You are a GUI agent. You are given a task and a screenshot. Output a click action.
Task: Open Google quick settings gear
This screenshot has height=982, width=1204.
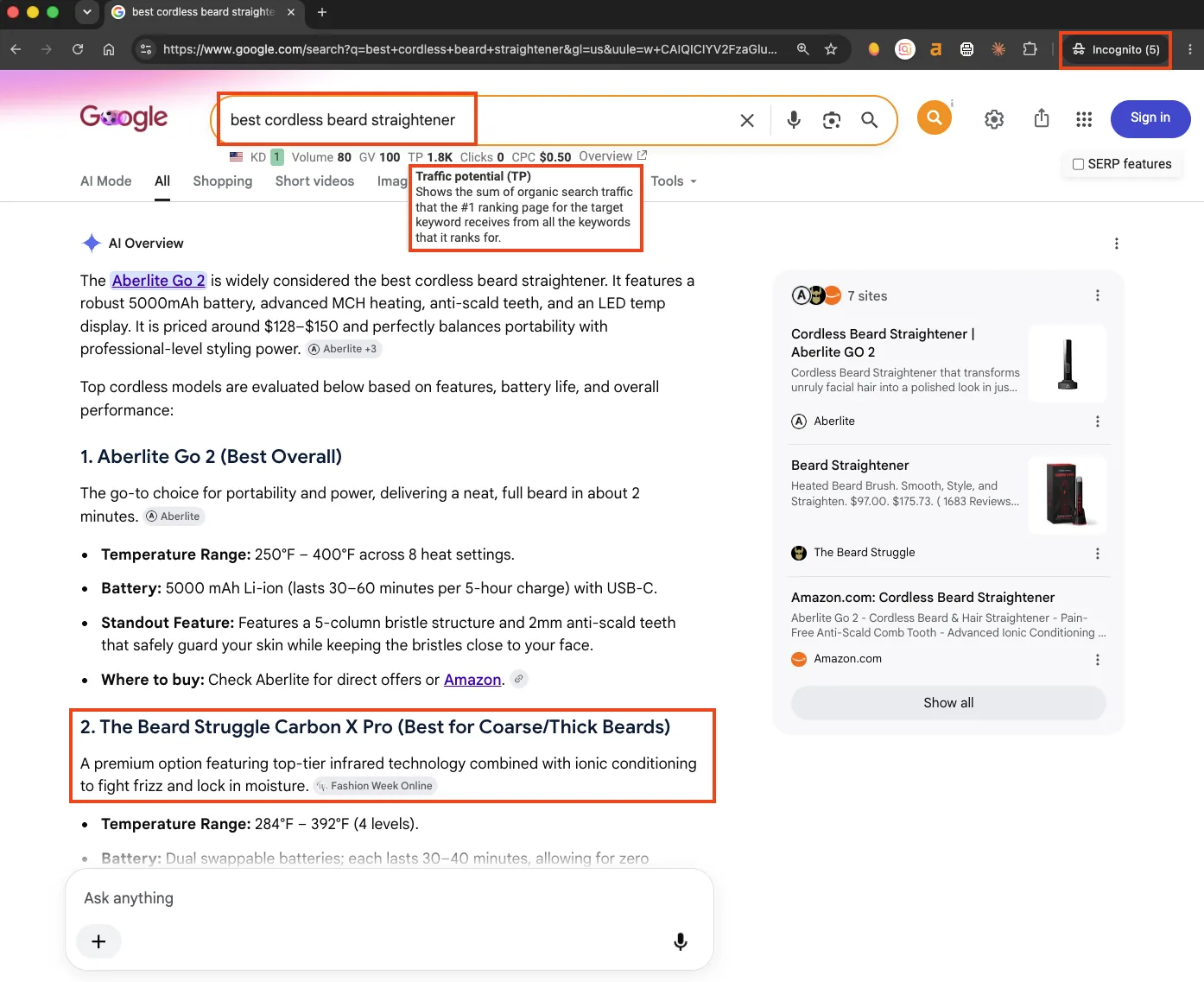coord(994,119)
